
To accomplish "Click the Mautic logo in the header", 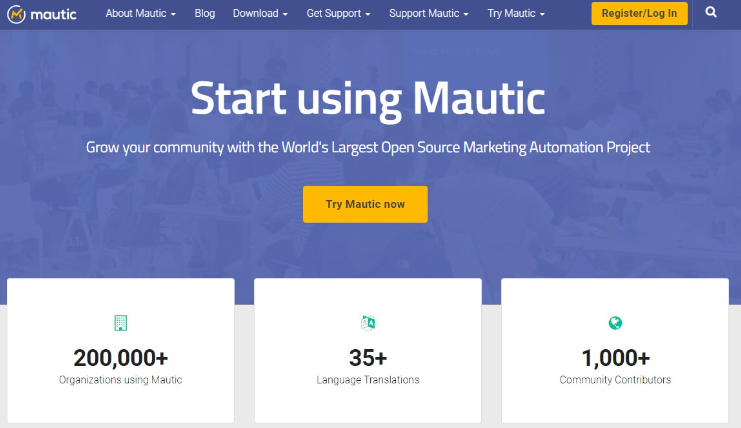I will [42, 14].
